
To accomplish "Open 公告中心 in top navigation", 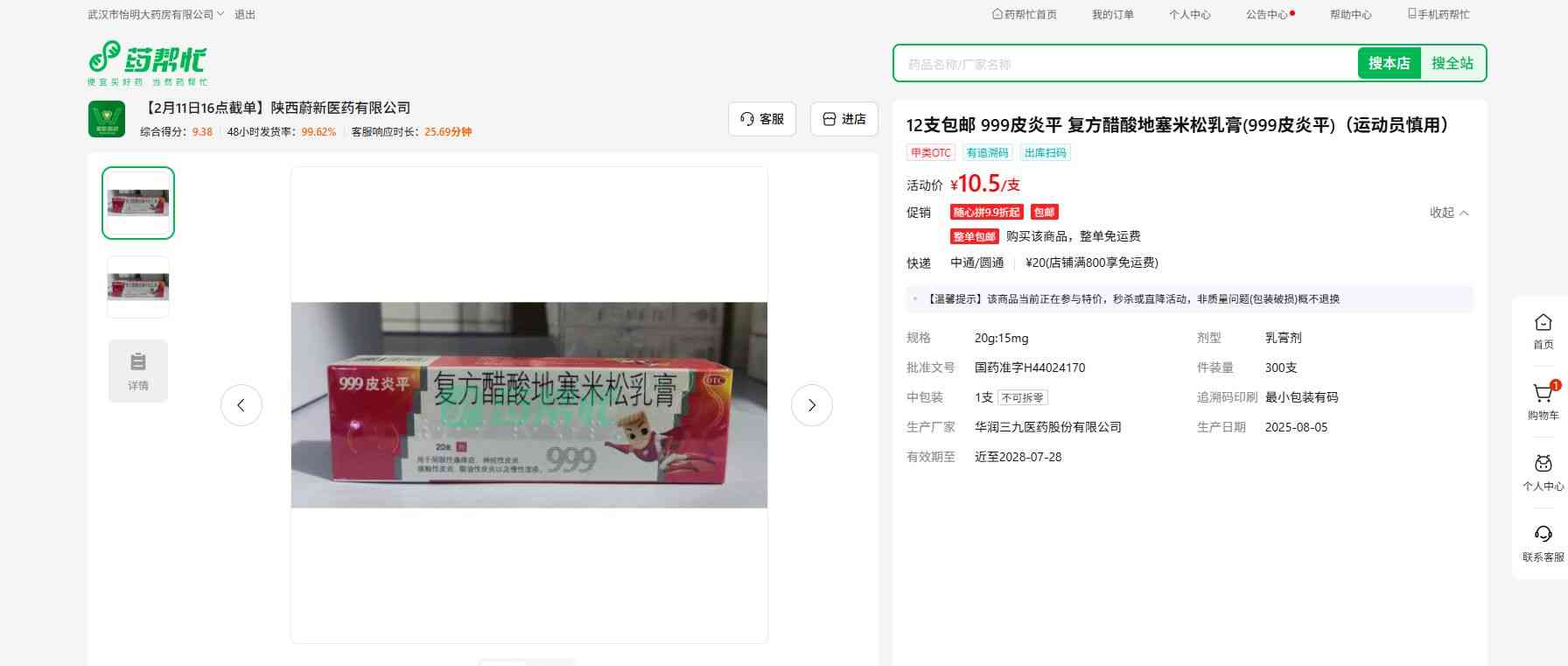I will click(x=1267, y=15).
